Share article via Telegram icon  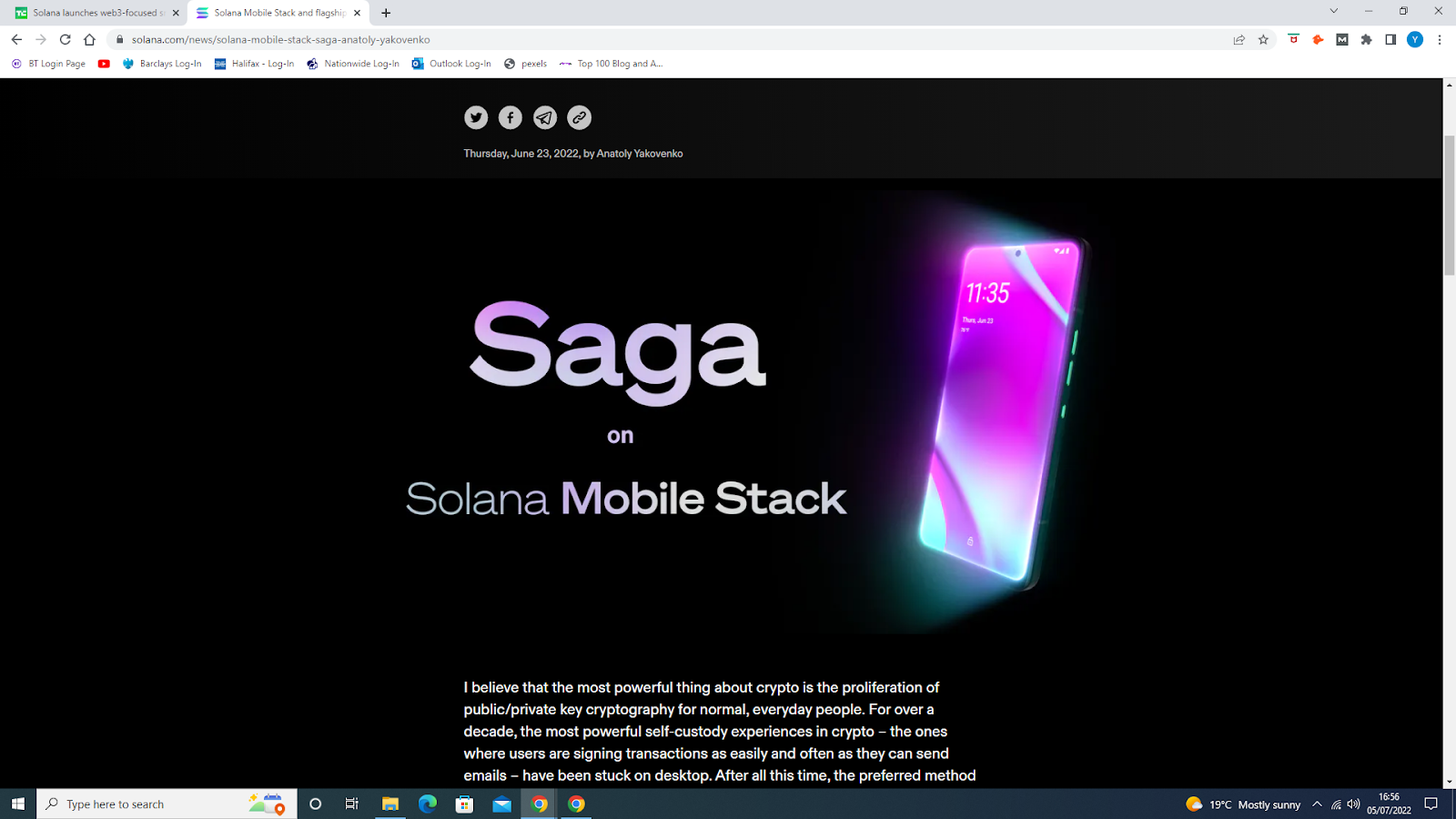tap(545, 117)
